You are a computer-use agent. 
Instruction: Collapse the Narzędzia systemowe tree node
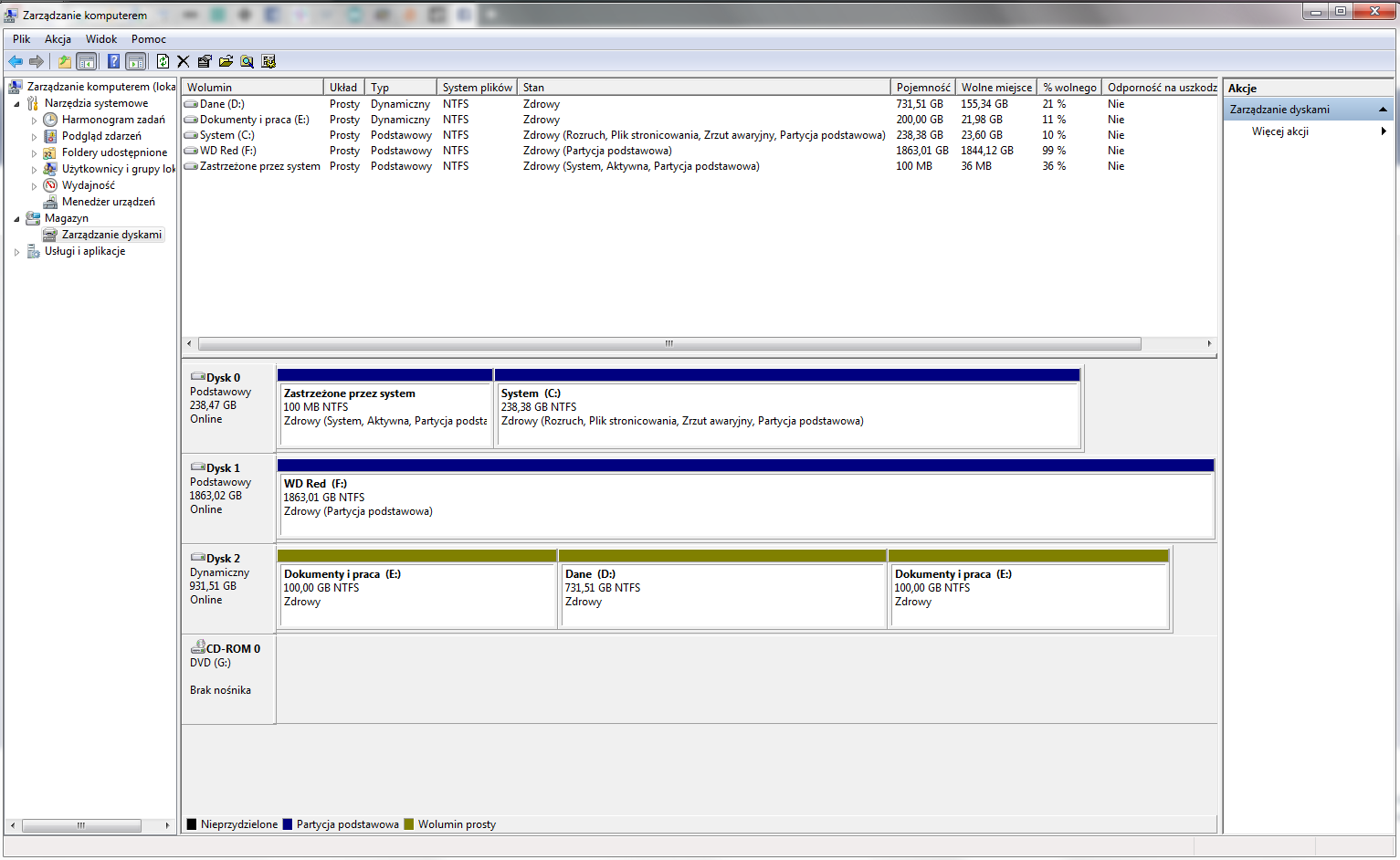tap(16, 104)
